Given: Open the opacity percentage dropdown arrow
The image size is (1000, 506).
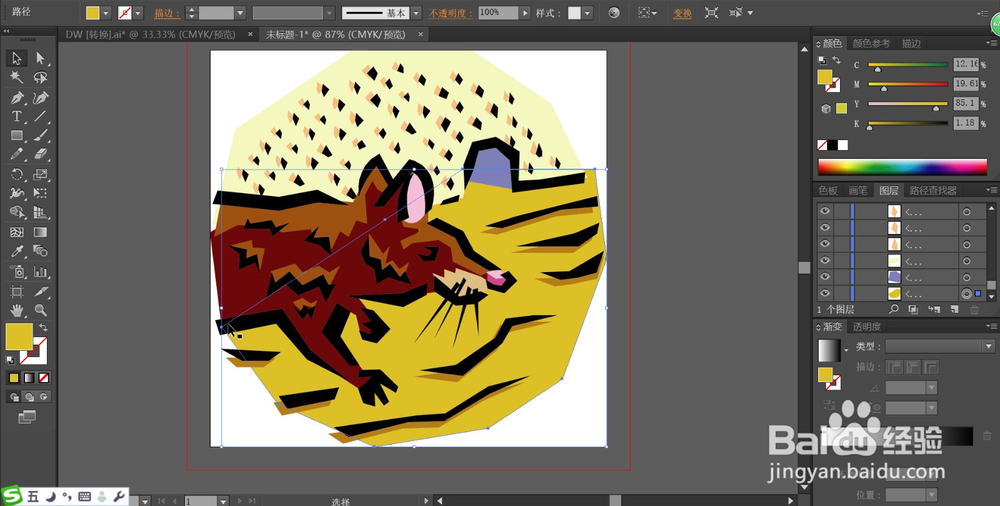Looking at the screenshot, I should click(525, 13).
